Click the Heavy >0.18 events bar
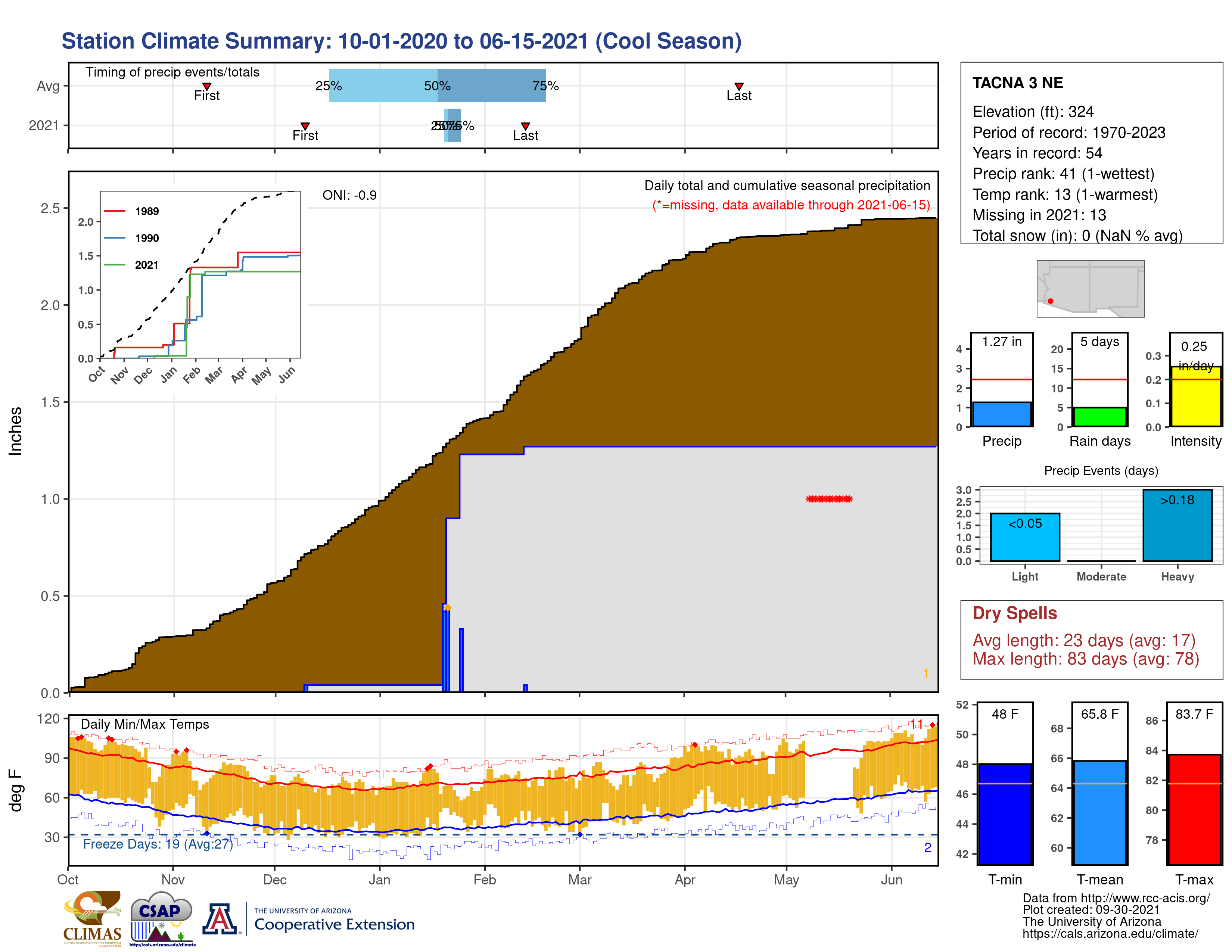The image size is (1232, 952). pos(1177,525)
